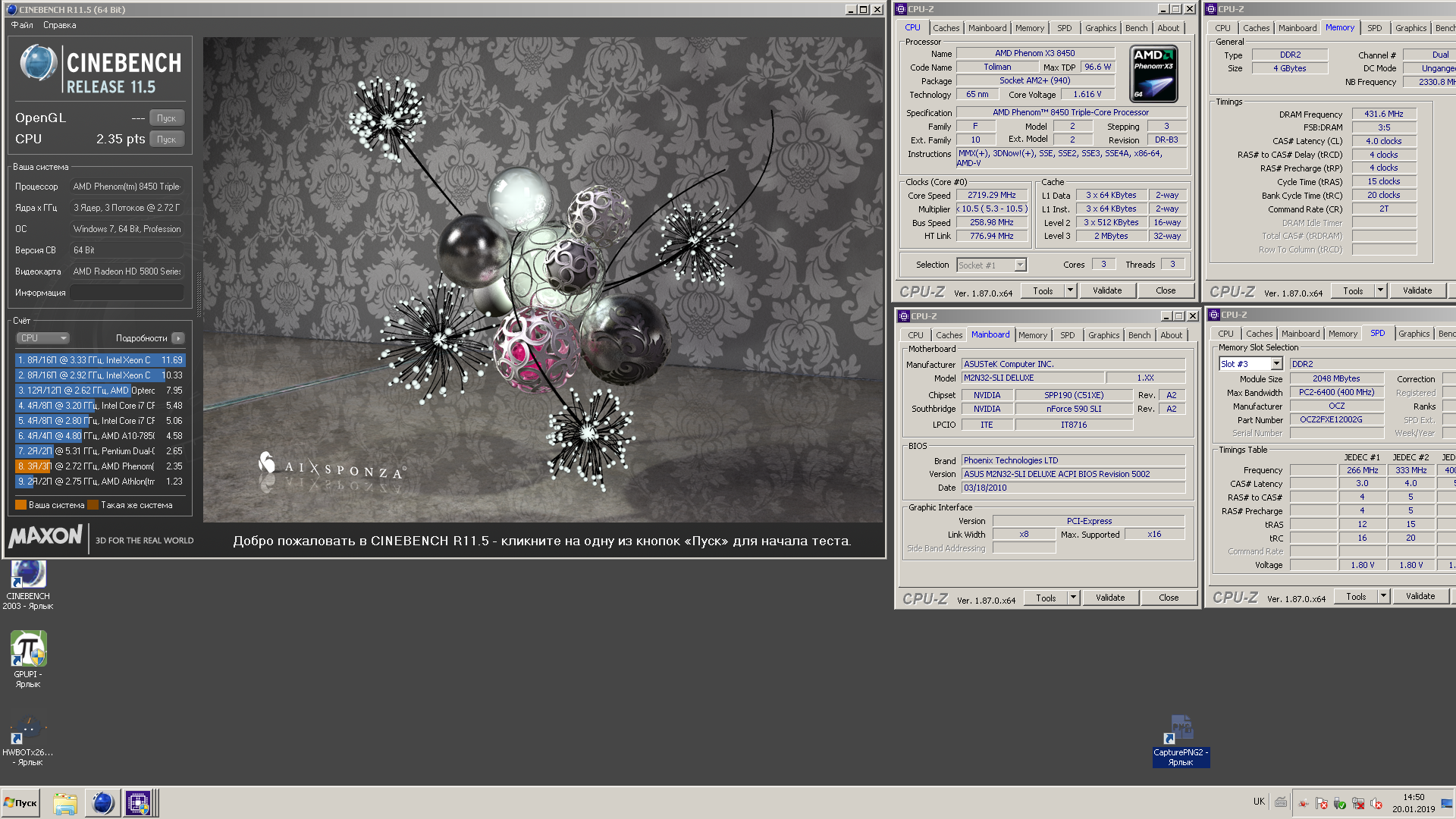Switch to Graphics tab in Mainboard window
Image resolution: width=1456 pixels, height=819 pixels.
point(1104,335)
